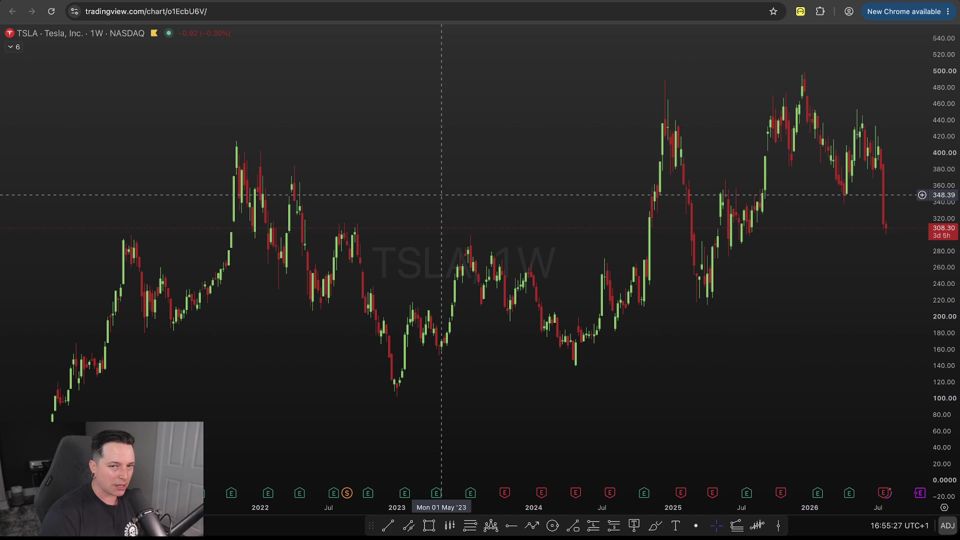This screenshot has height=540, width=960.
Task: Open timezone menu showing 16:55:27 UTC+1
Action: 899,525
